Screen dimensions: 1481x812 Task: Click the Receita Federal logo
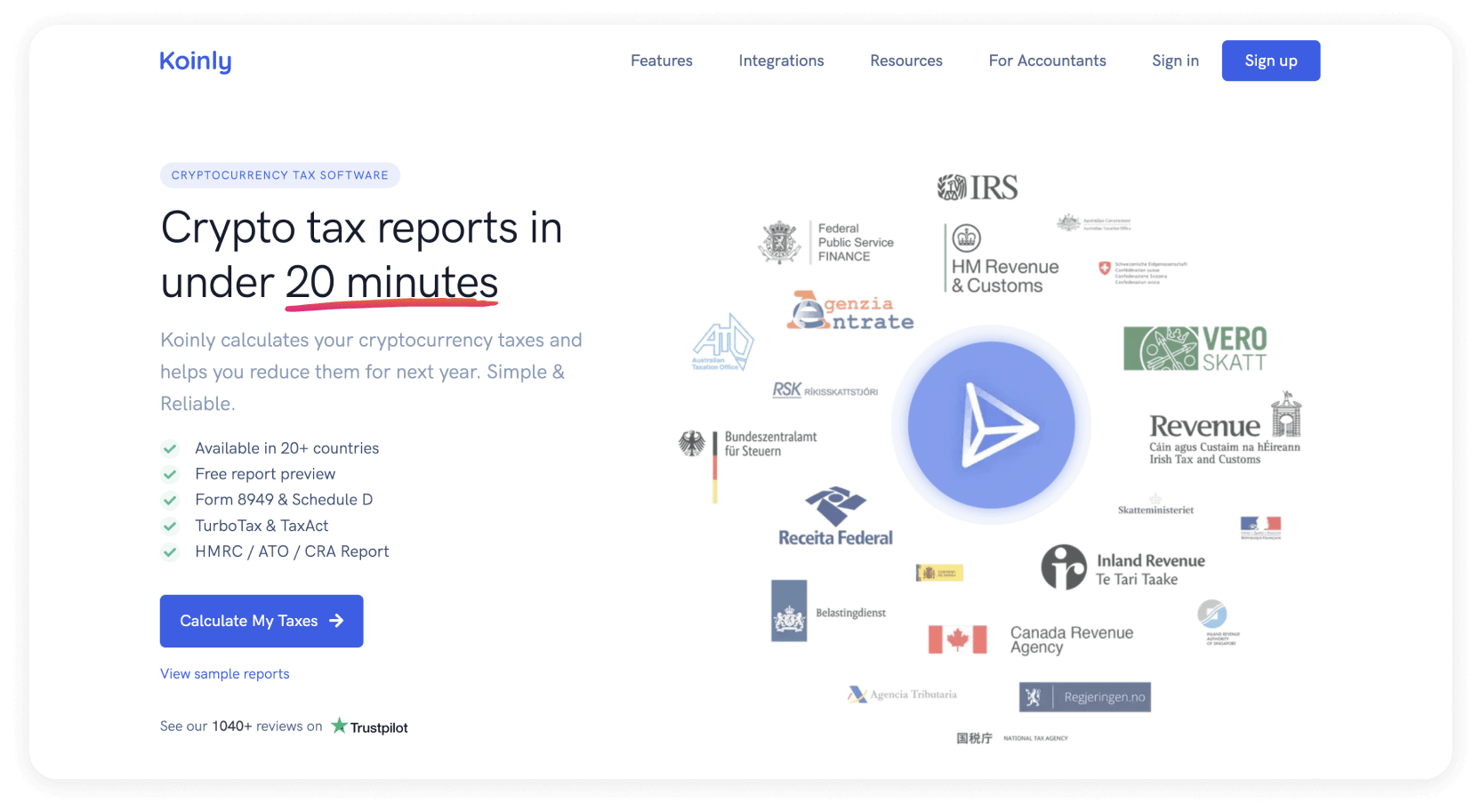coord(834,514)
